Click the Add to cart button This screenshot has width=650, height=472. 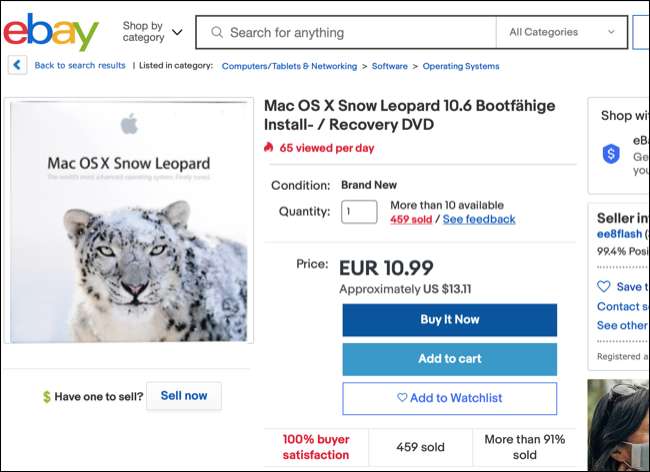pos(449,359)
